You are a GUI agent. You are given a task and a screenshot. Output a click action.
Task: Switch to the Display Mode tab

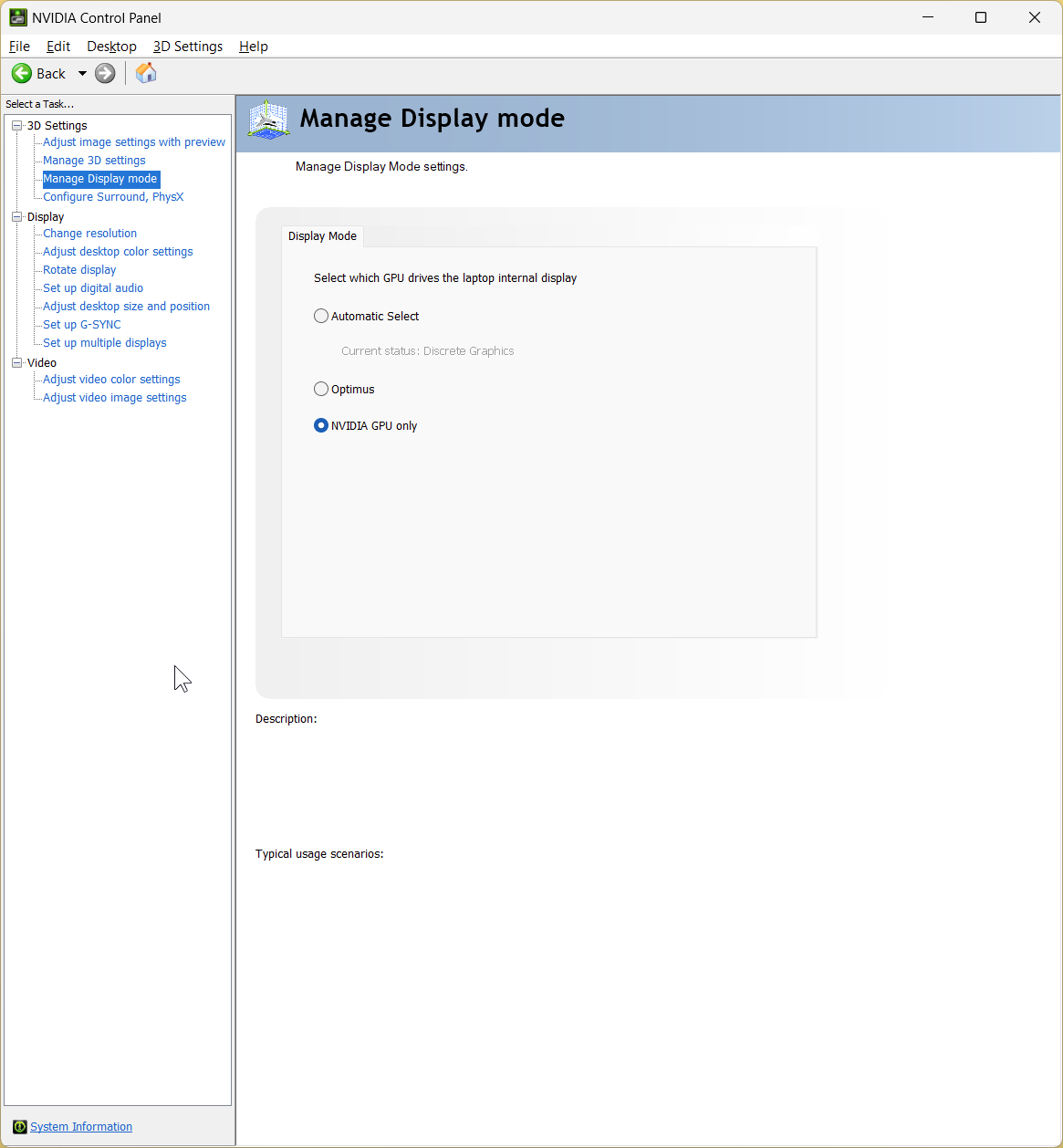point(323,236)
